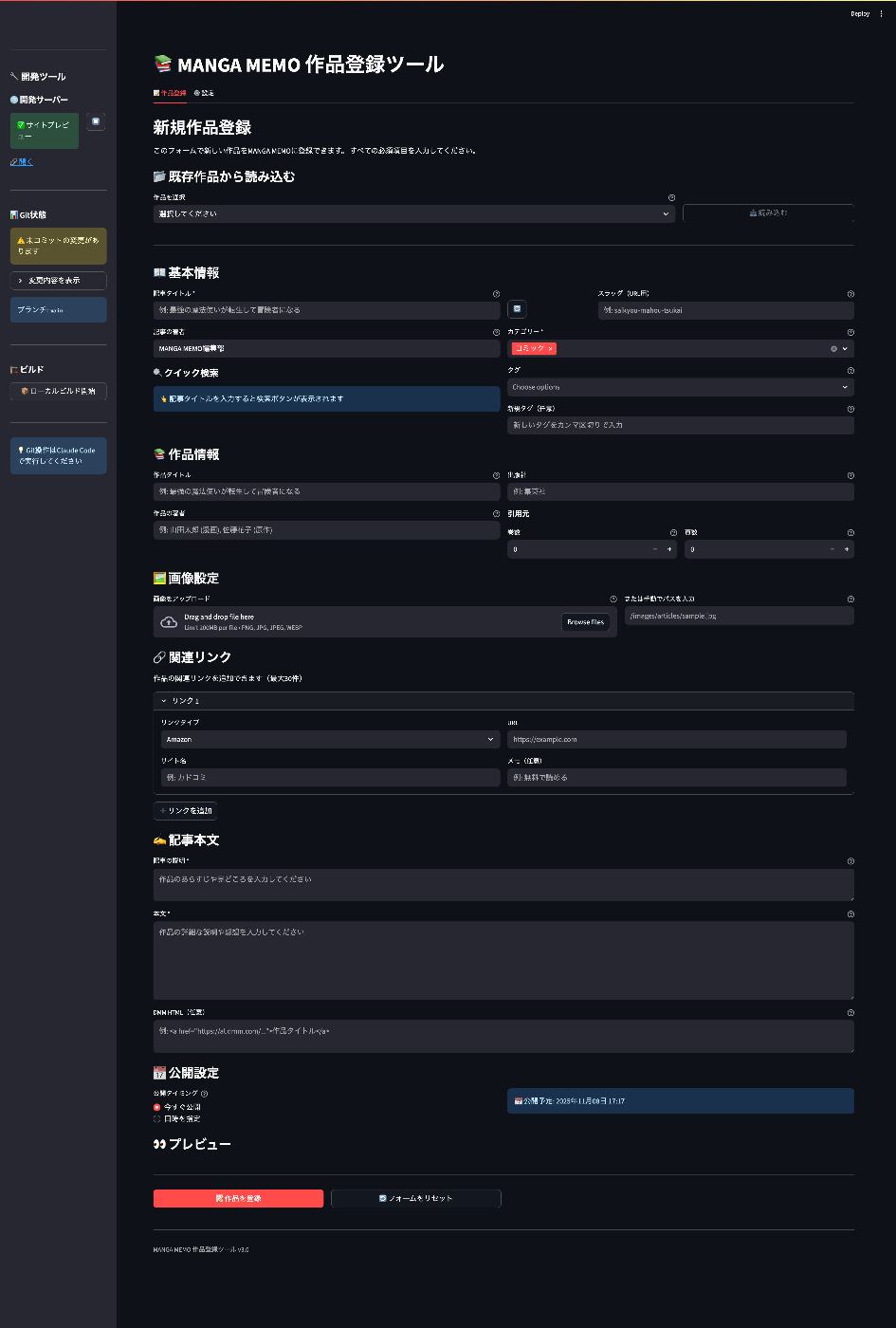Show help for 新規タグ field

850,409
